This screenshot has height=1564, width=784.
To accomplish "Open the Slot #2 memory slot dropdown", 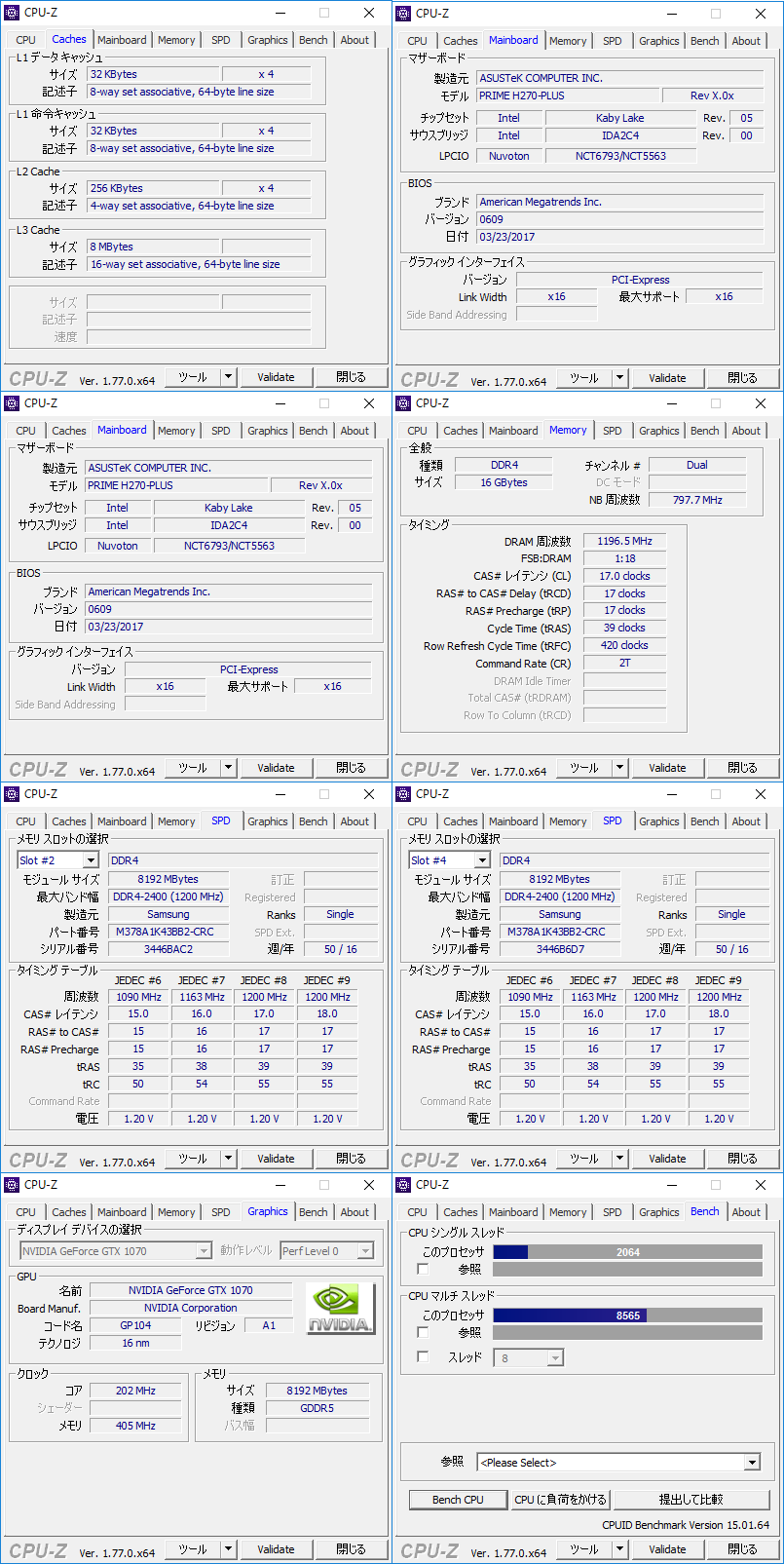I will click(x=91, y=860).
